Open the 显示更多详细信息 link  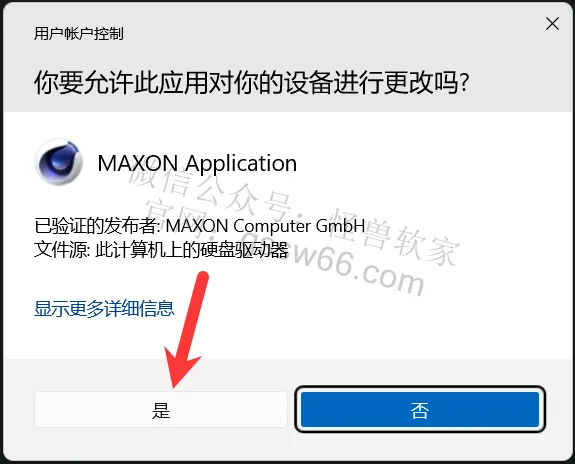[104, 308]
